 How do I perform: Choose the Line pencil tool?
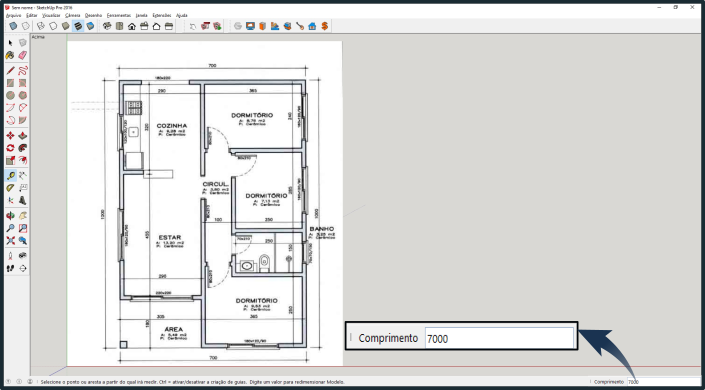(10, 71)
